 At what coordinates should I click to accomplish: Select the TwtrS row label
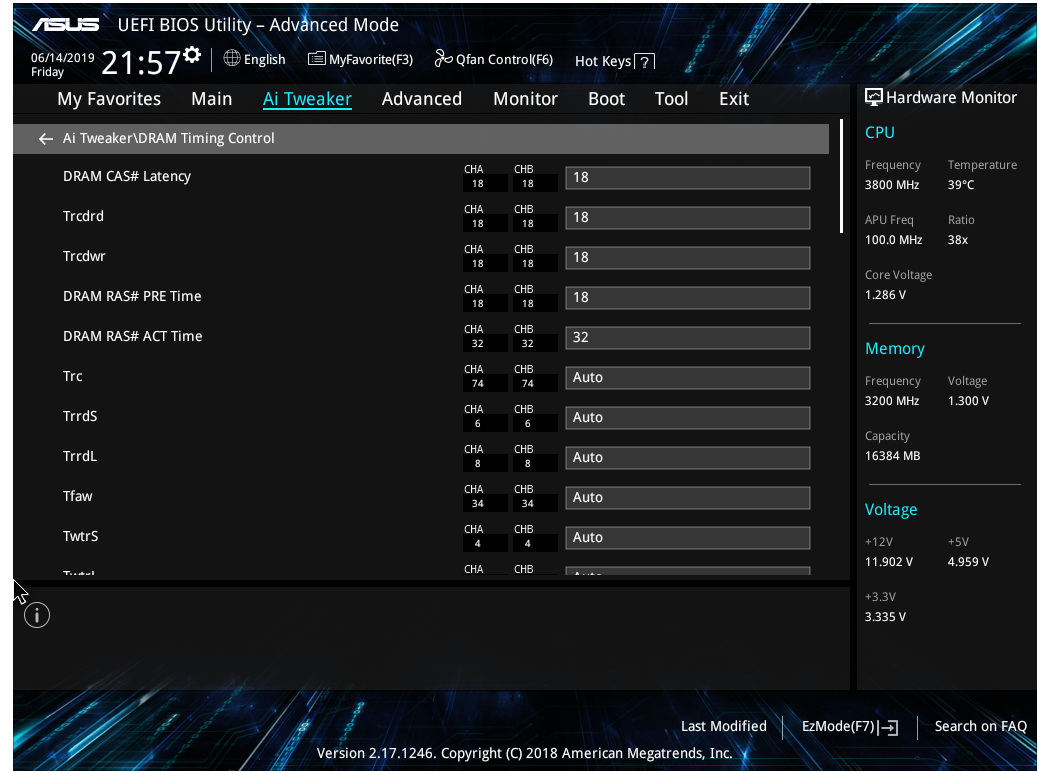click(80, 536)
